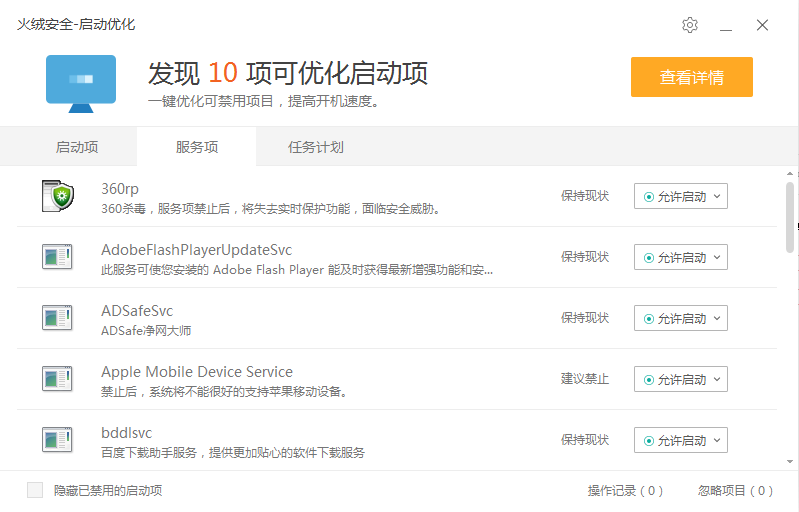Switch to the 任务计划 tab

[x=316, y=147]
